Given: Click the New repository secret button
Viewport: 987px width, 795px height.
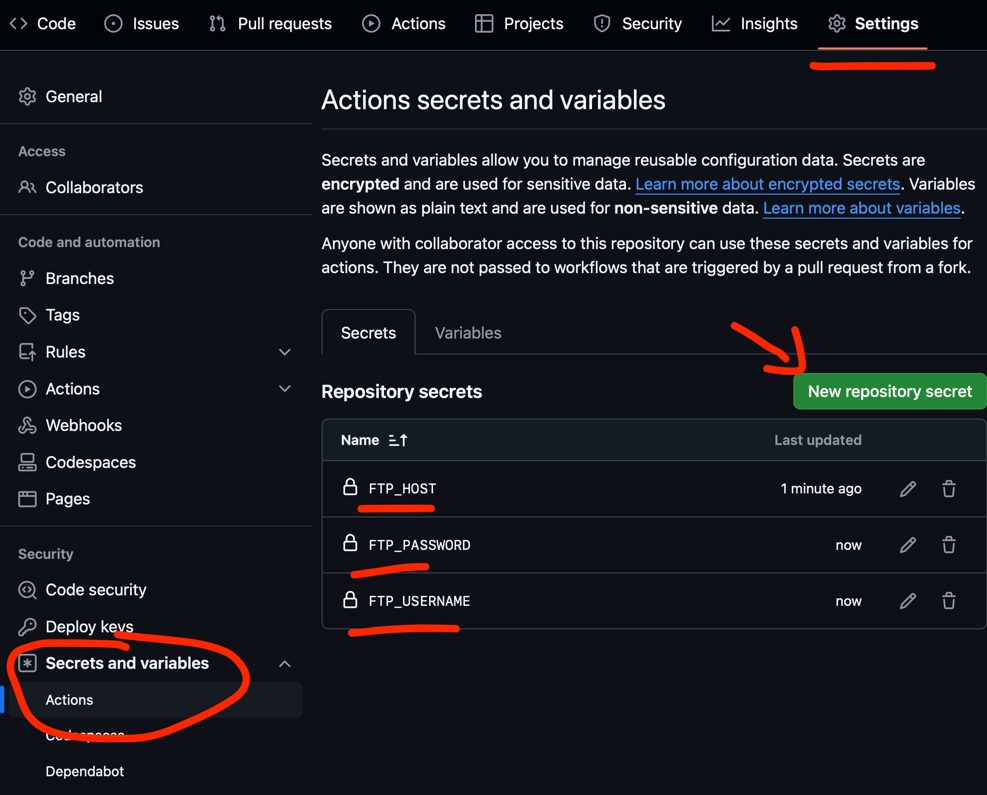Looking at the screenshot, I should pyautogui.click(x=889, y=391).
